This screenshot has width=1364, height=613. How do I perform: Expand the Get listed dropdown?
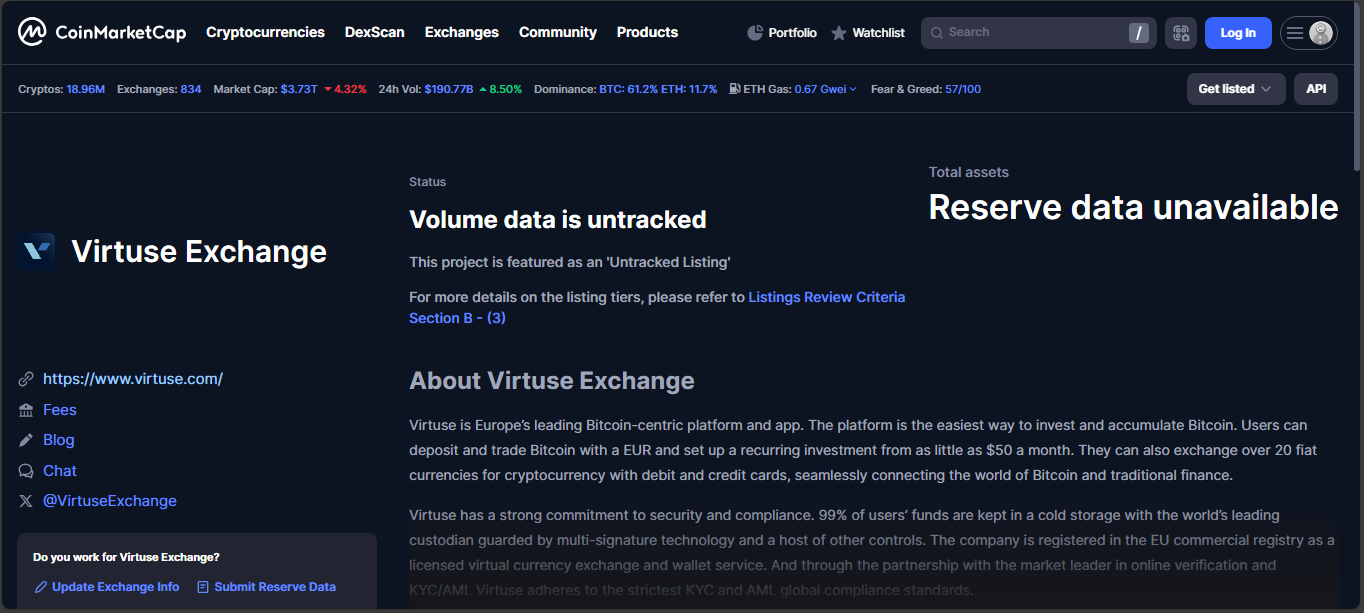coord(1236,89)
